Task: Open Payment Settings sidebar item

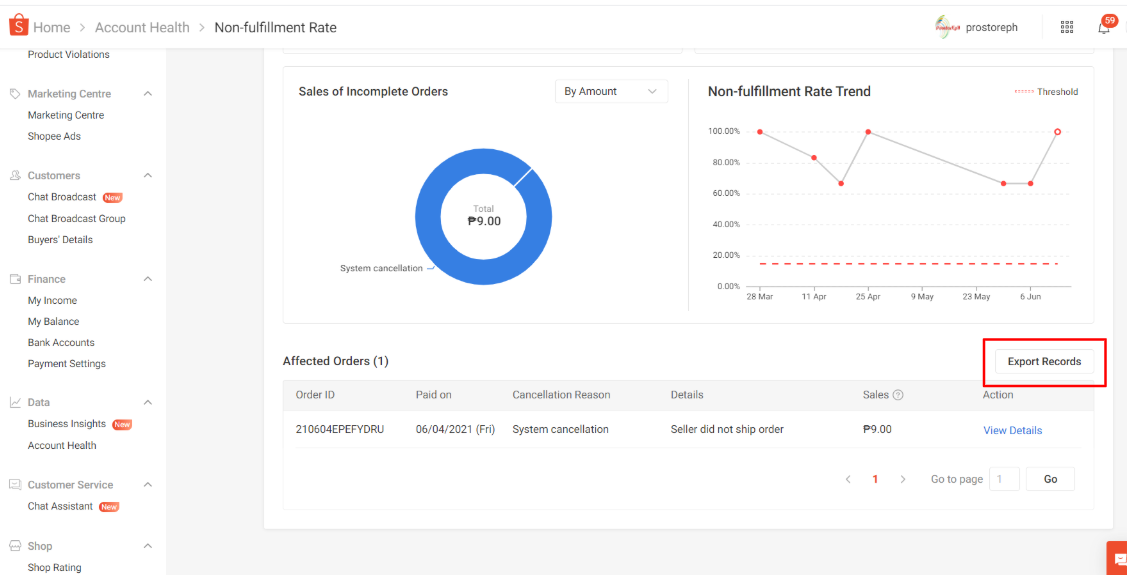Action: tap(66, 364)
